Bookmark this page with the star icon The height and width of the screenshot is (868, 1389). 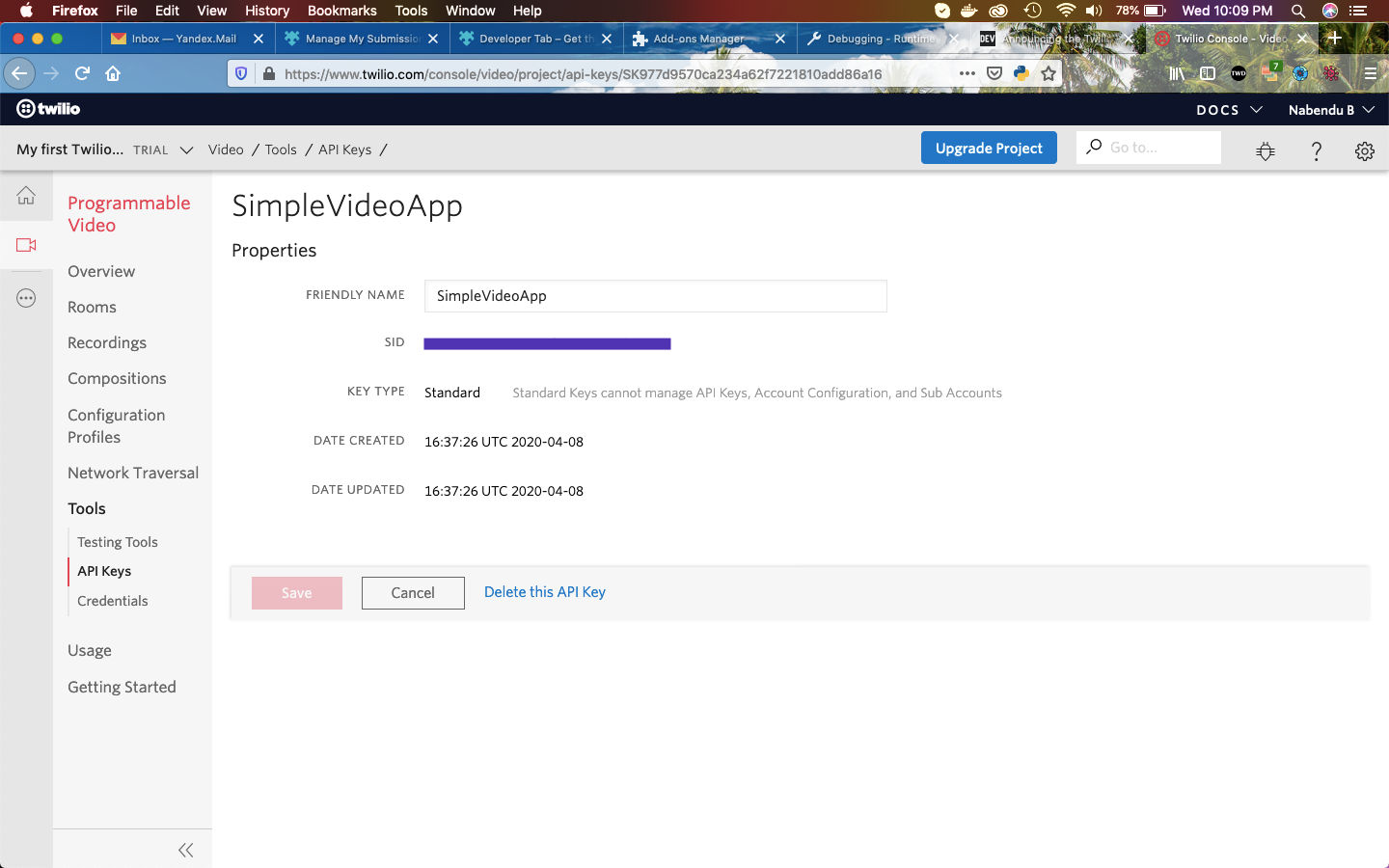click(1049, 73)
